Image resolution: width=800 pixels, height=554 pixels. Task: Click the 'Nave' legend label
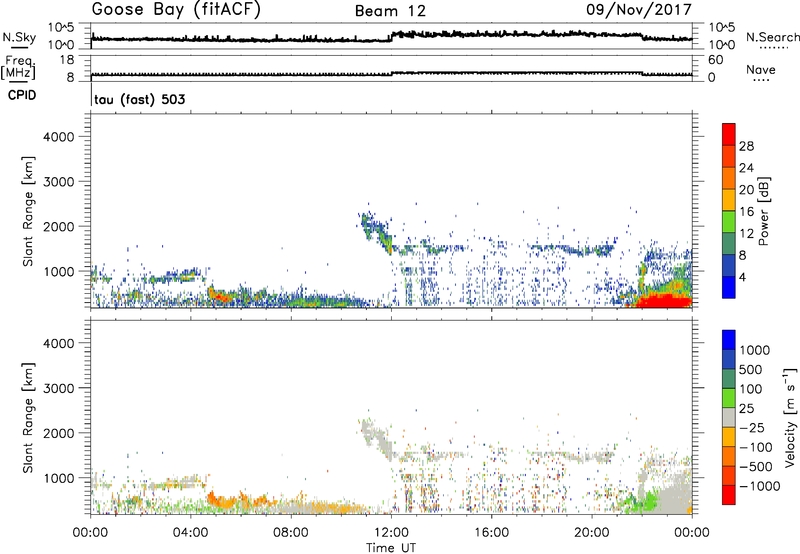[x=760, y=70]
